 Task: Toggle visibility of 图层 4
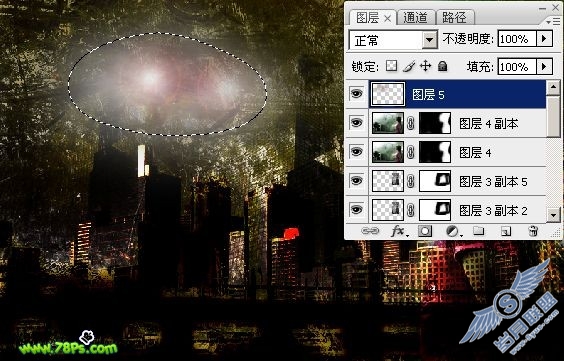tap(356, 152)
